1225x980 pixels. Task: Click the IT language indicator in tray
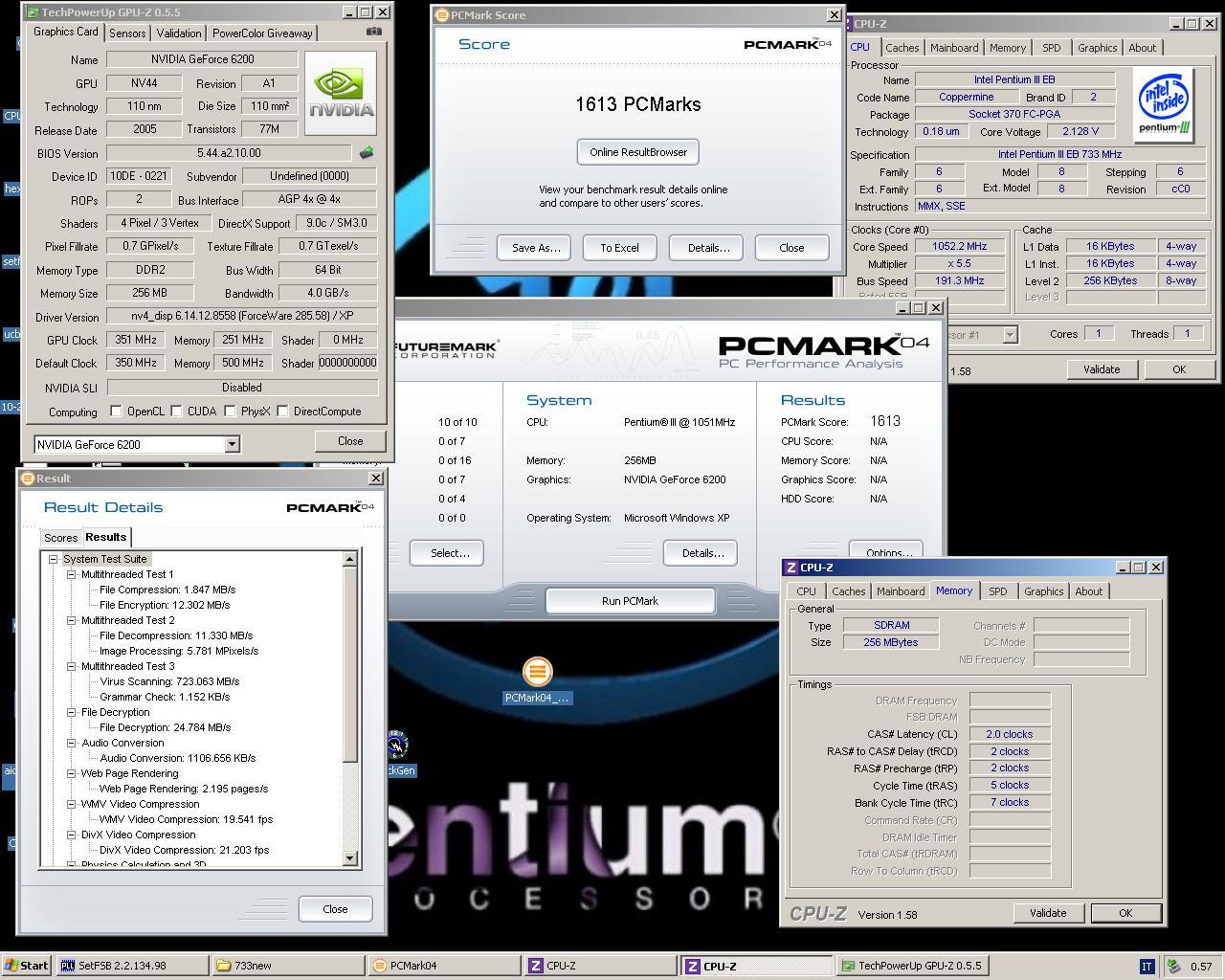pyautogui.click(x=1147, y=966)
